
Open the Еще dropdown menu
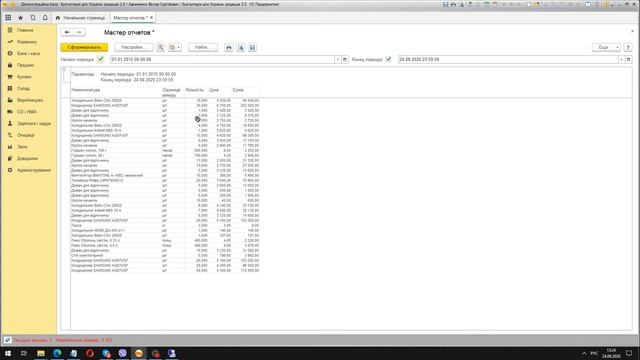(606, 47)
